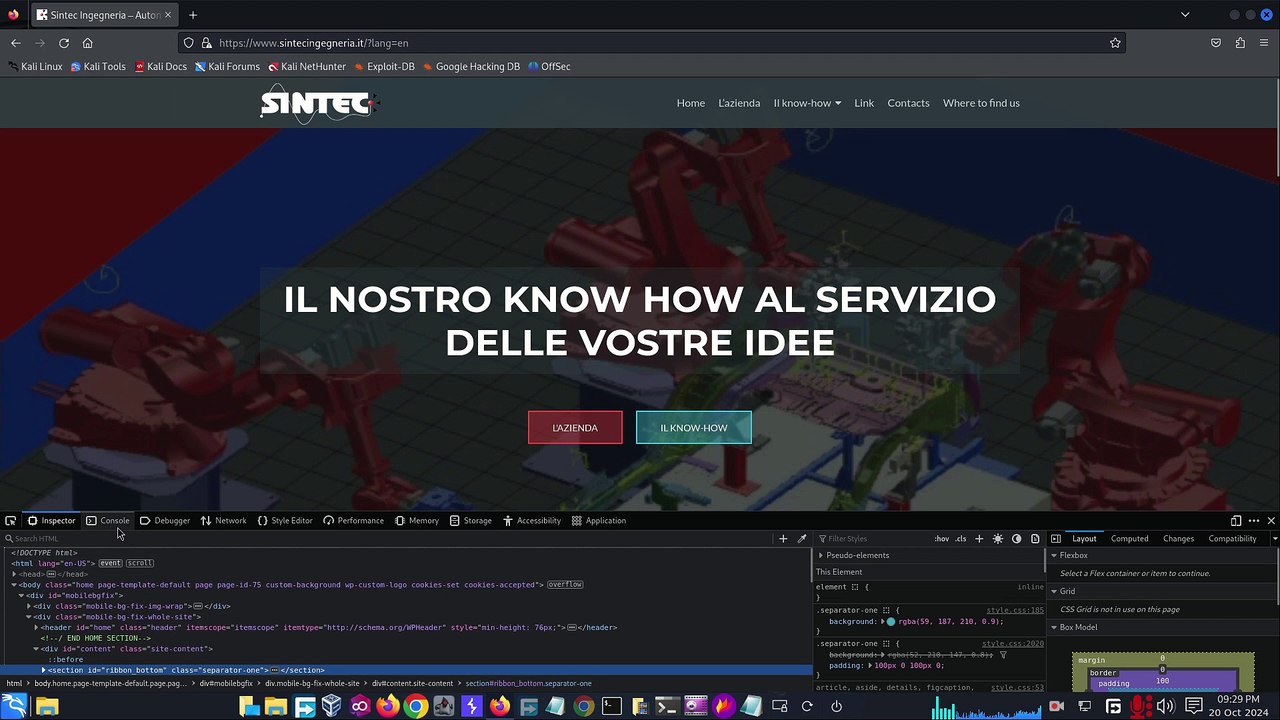The image size is (1280, 720).
Task: Open the Style Editor tab
Action: (285, 521)
